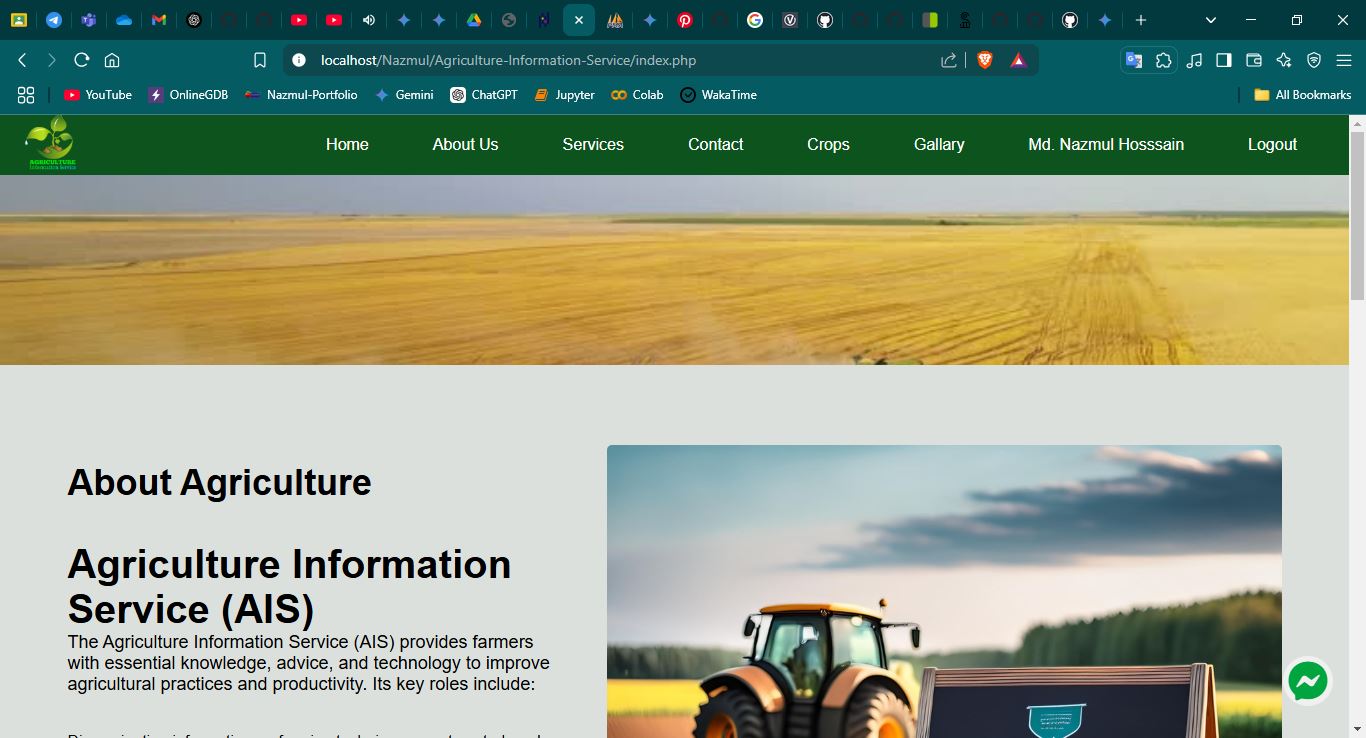
Task: Open the WakaTime bookmark
Action: pyautogui.click(x=718, y=95)
